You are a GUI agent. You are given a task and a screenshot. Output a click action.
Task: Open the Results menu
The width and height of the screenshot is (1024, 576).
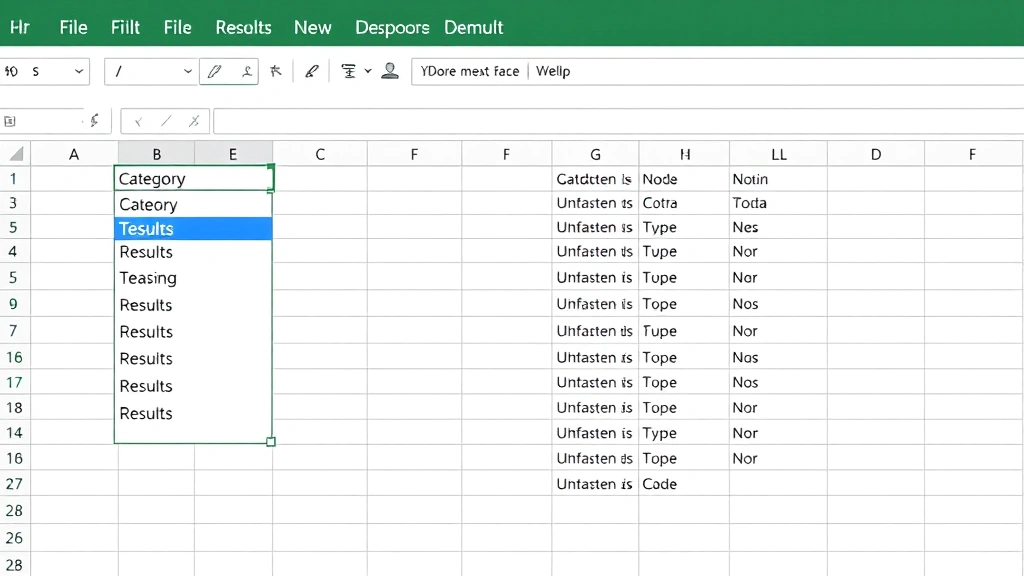[x=243, y=27]
